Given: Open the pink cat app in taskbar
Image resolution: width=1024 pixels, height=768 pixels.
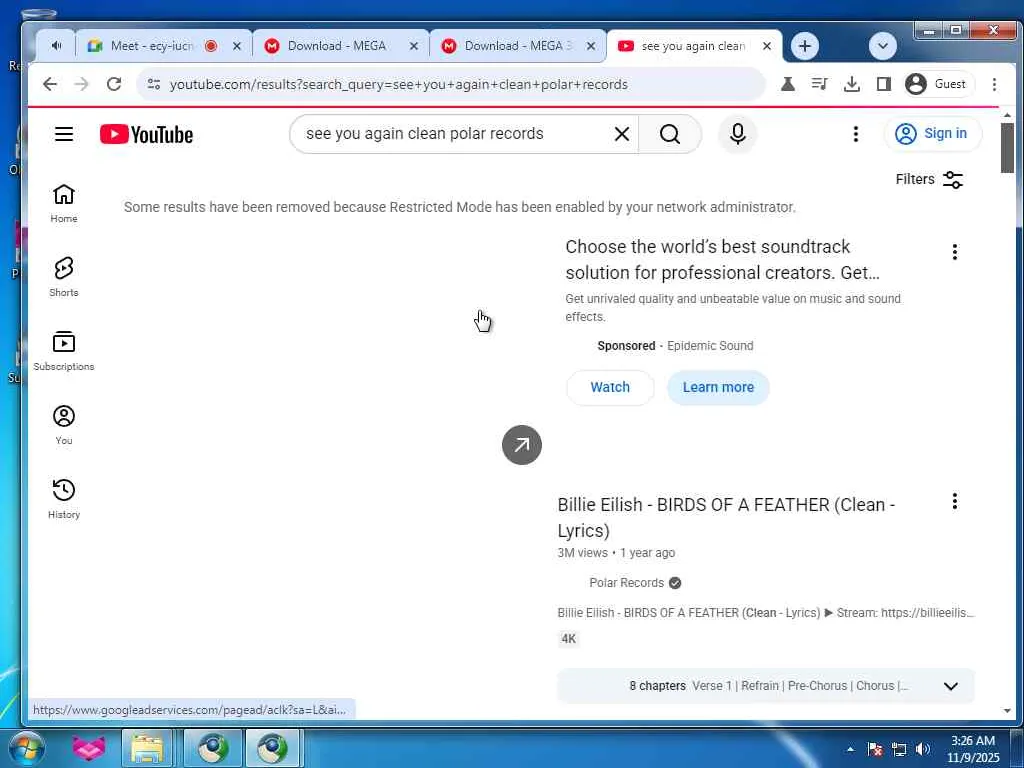Looking at the screenshot, I should tap(88, 748).
